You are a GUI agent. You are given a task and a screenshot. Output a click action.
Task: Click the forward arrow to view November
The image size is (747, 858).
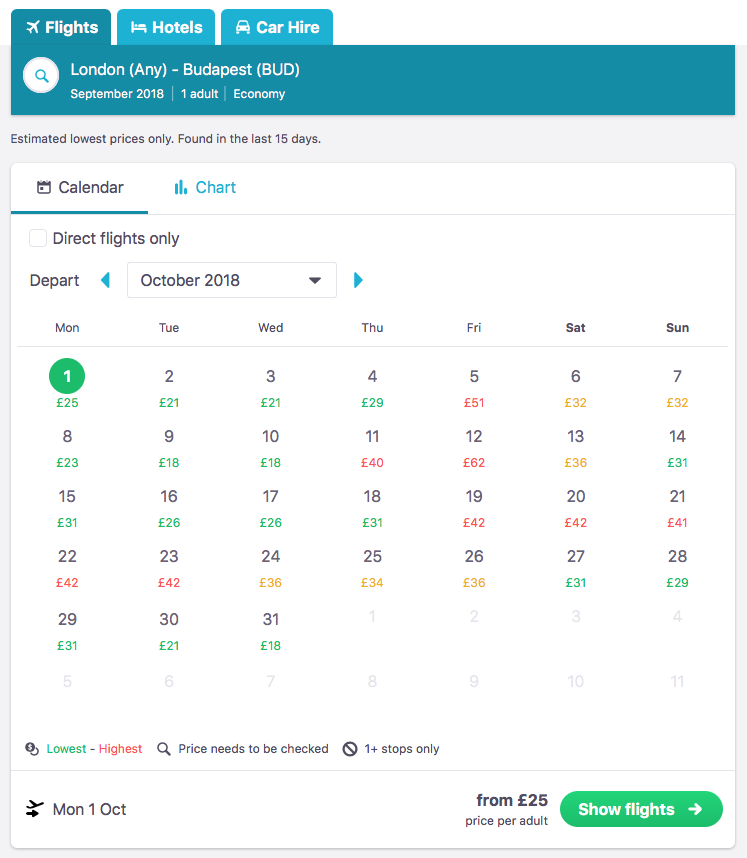pos(358,280)
